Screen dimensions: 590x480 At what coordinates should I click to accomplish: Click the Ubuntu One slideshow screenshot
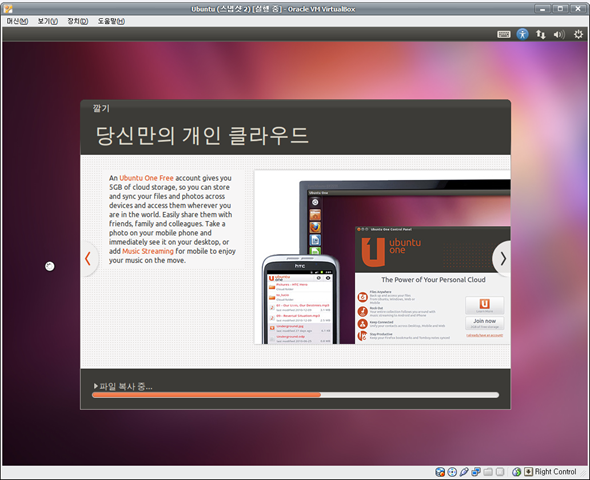click(382, 257)
